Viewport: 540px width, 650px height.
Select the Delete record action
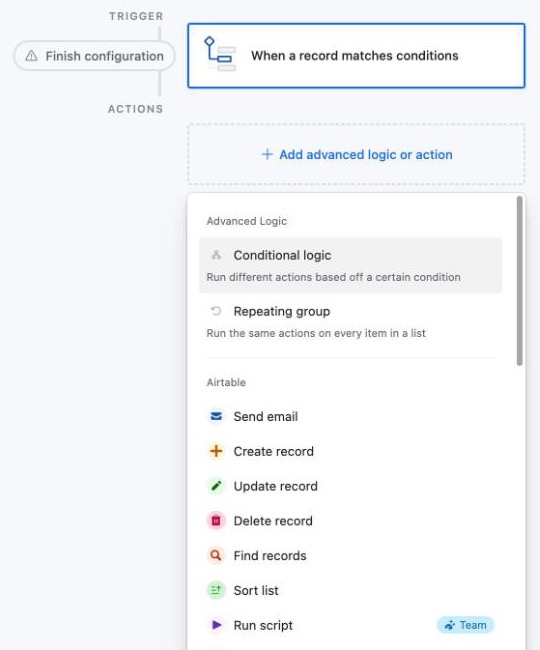tap(351, 521)
